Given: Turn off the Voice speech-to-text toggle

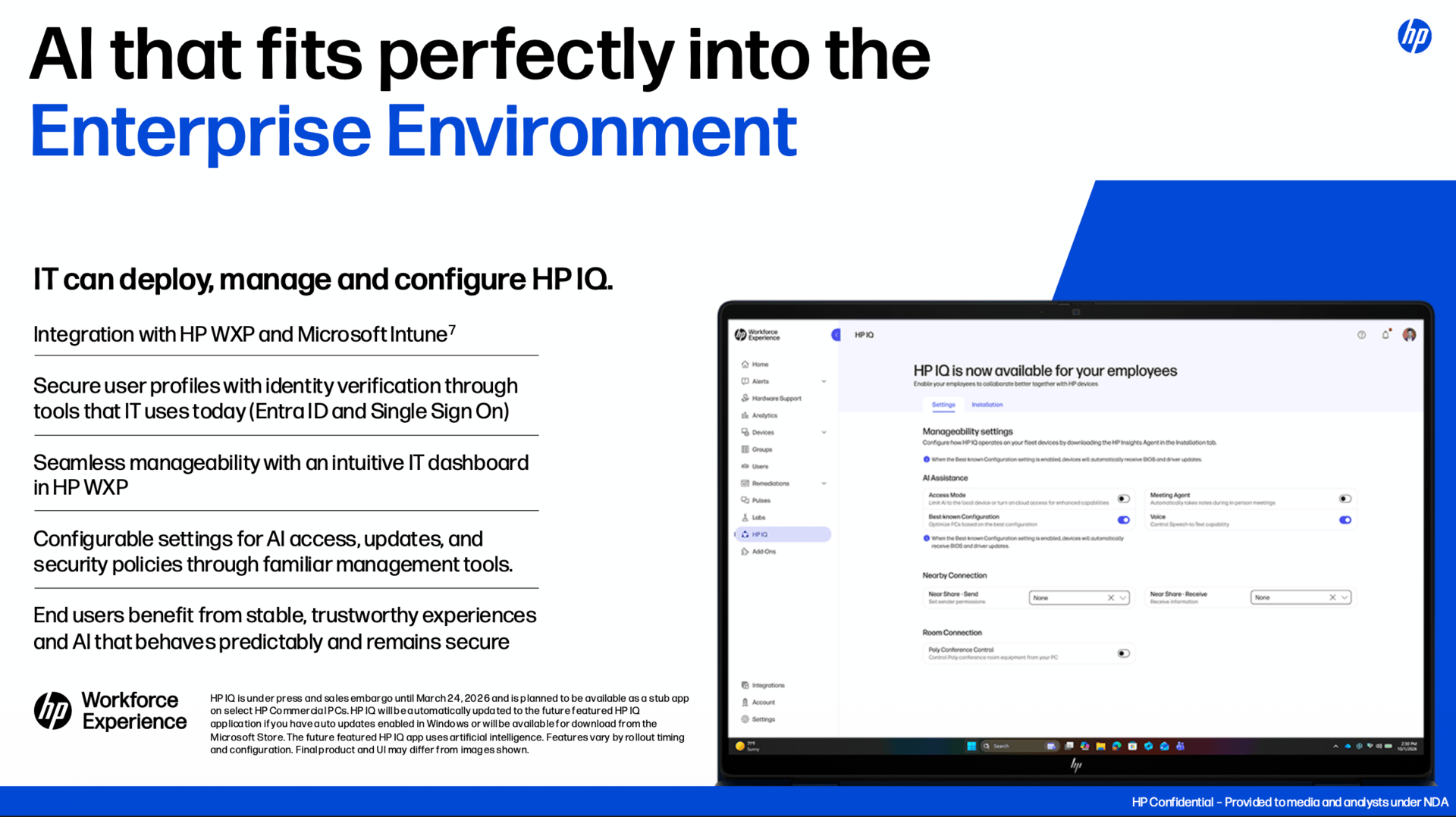Looking at the screenshot, I should click(1345, 520).
